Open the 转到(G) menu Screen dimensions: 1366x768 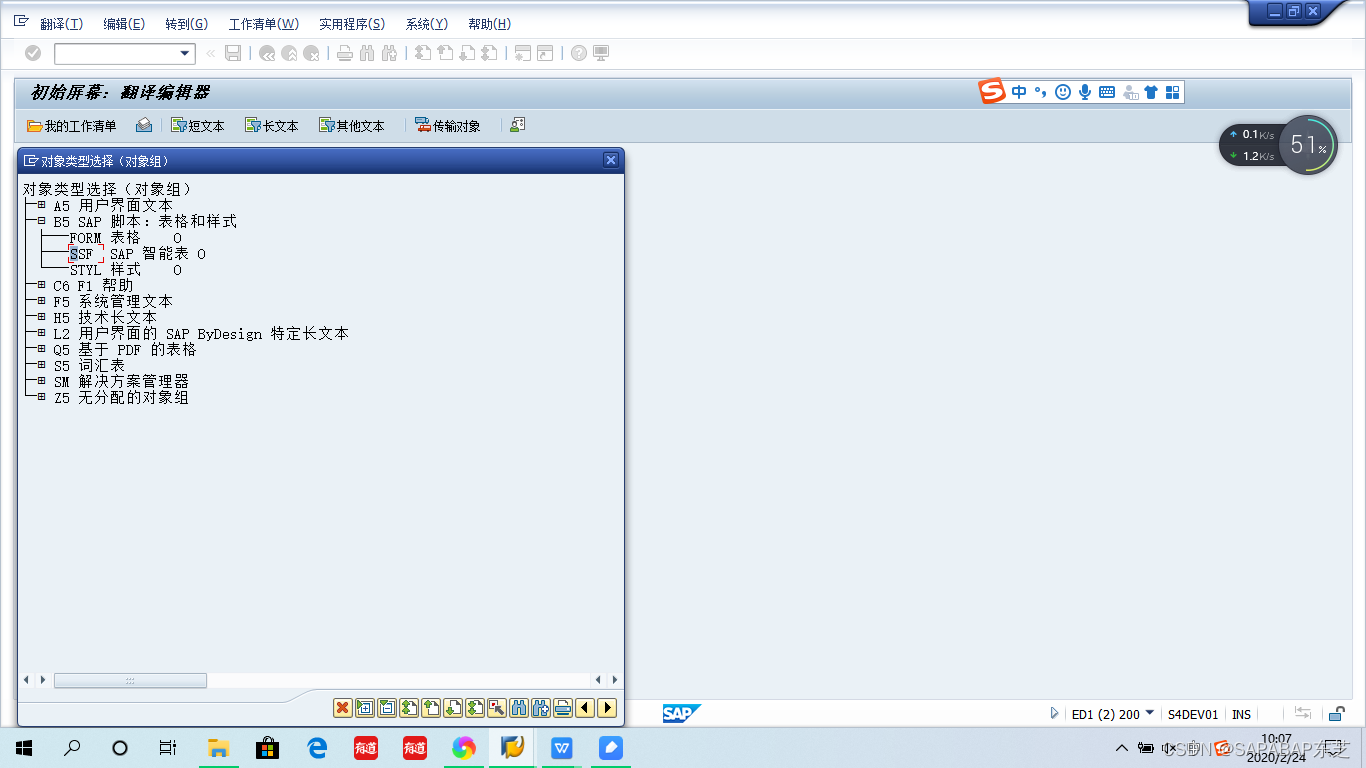point(186,24)
